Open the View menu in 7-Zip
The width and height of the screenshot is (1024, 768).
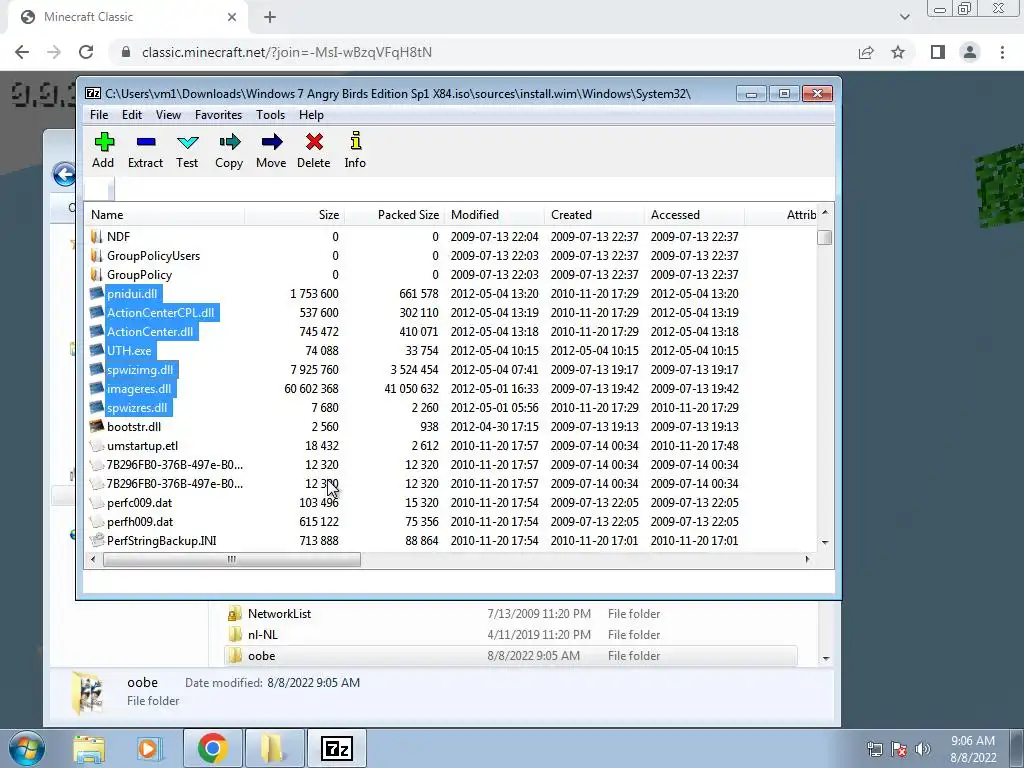pyautogui.click(x=168, y=115)
